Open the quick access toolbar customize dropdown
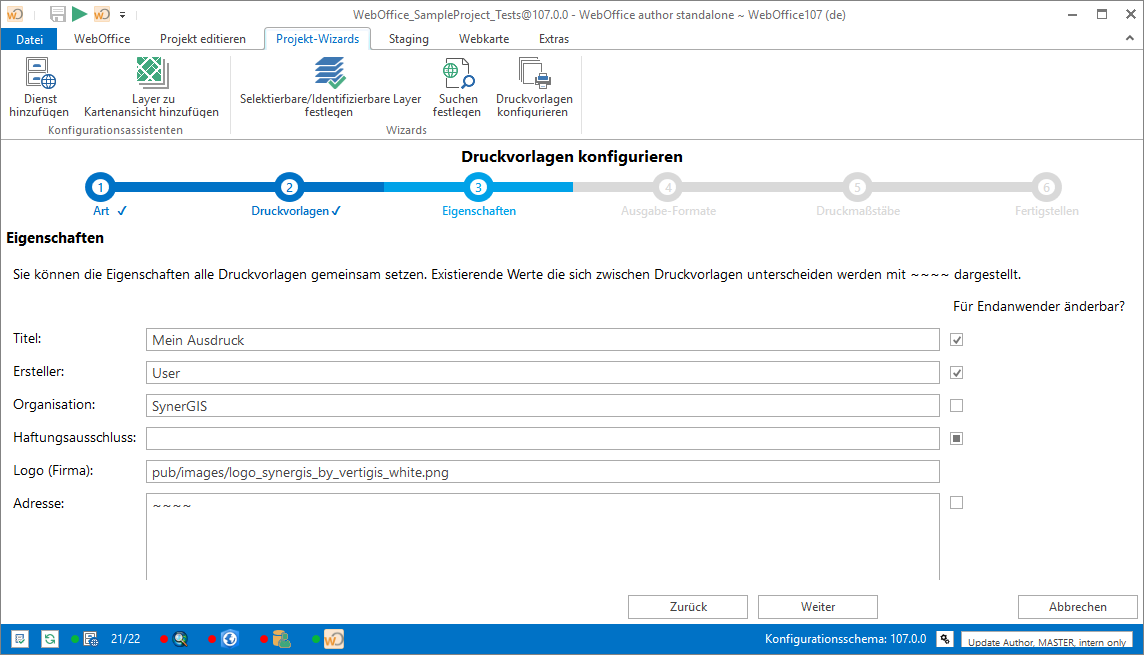 tap(122, 15)
